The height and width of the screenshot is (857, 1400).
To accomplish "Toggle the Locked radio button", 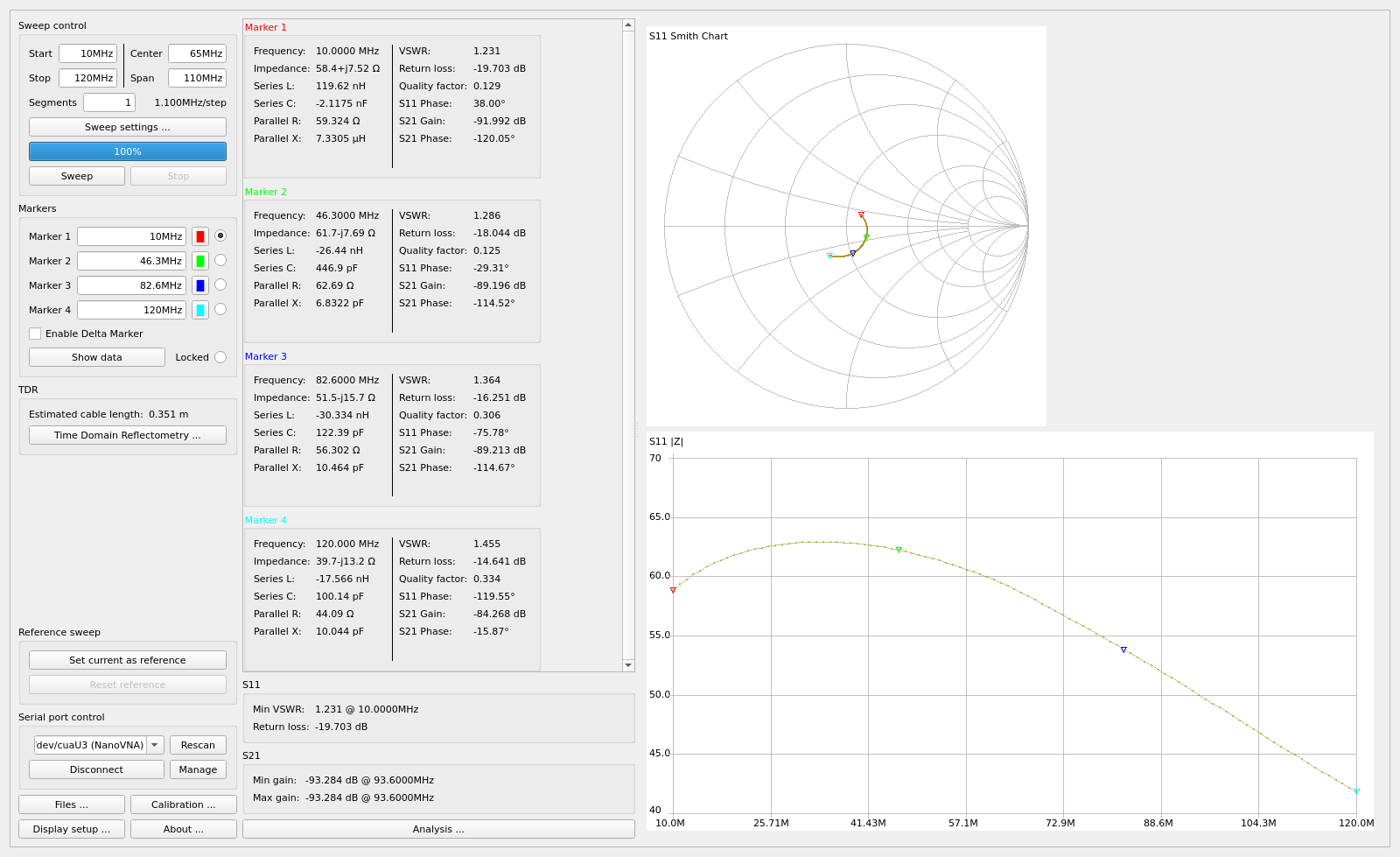I will click(220, 357).
